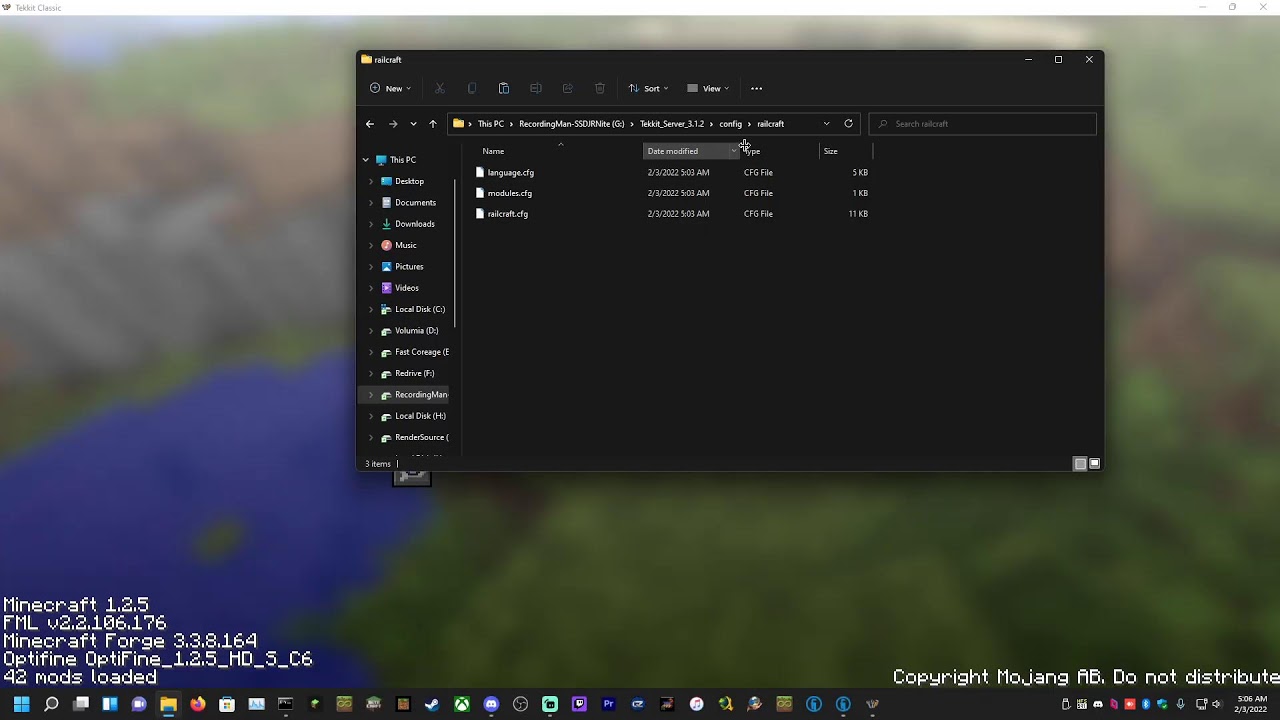Image resolution: width=1280 pixels, height=720 pixels.
Task: Open the Sort dropdown menu
Action: pyautogui.click(x=648, y=88)
